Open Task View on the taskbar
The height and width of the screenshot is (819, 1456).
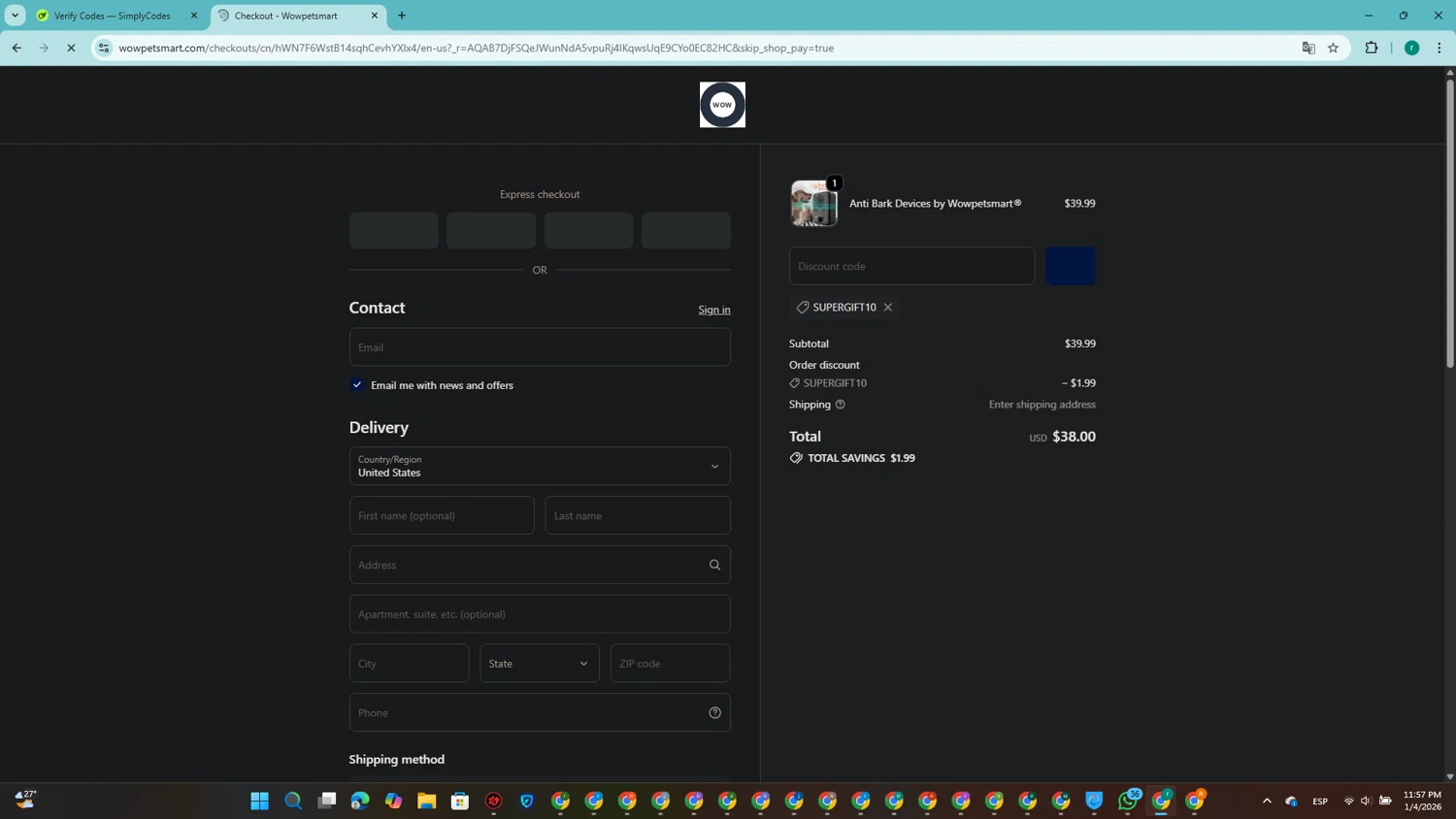[x=327, y=802]
